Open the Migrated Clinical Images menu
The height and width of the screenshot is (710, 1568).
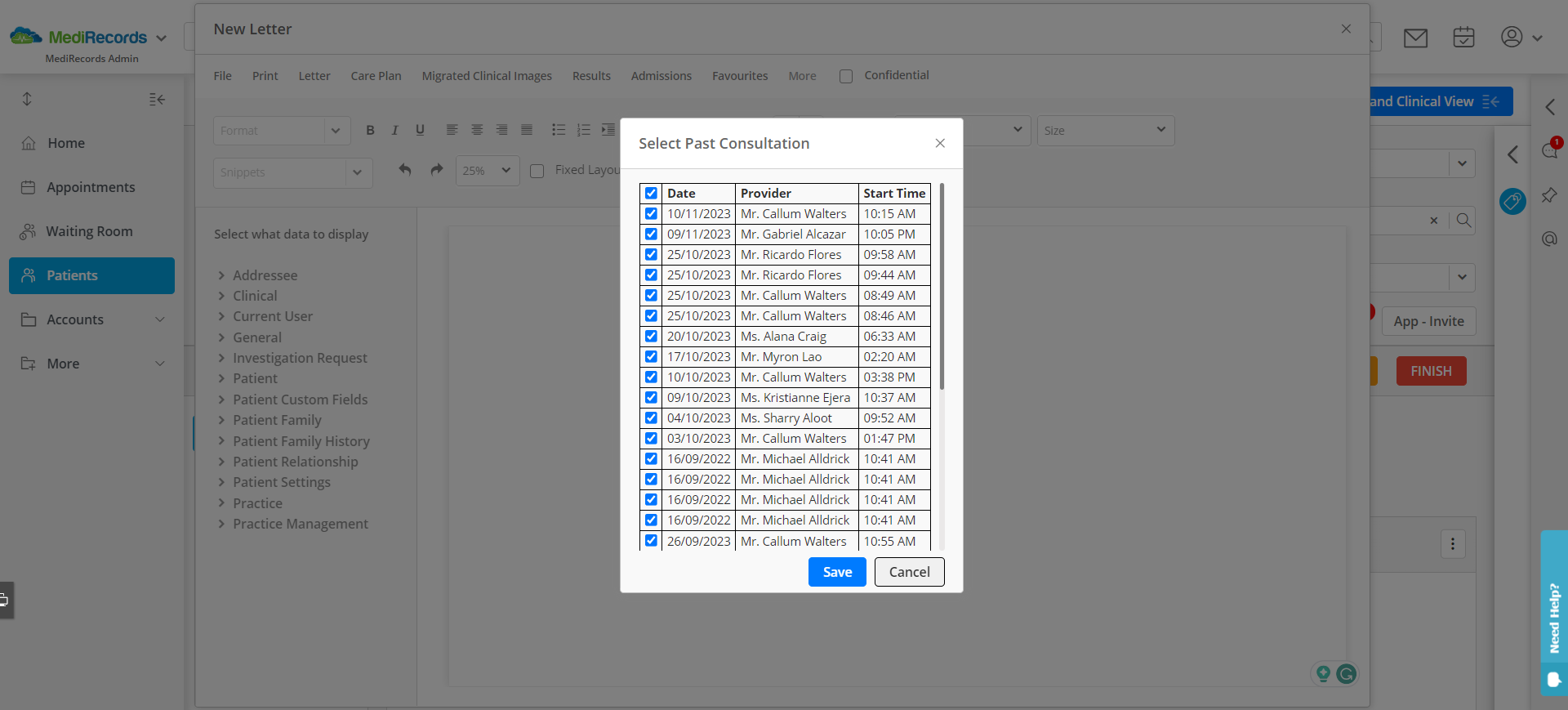487,76
